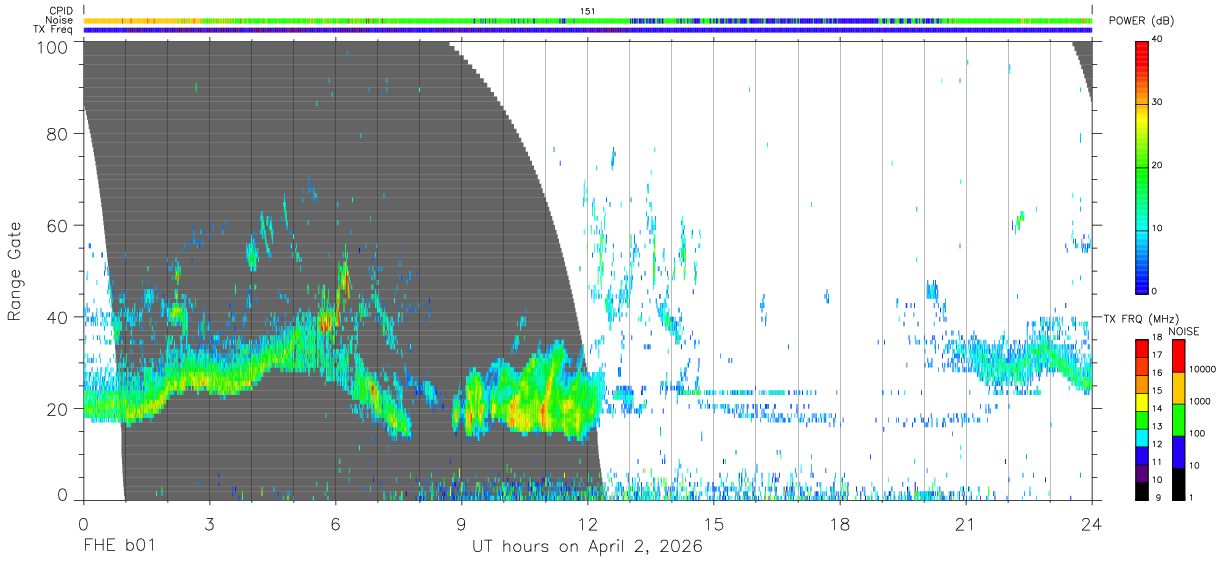This screenshot has width=1228, height=567.
Task: Select the CPID value 151
Action: (587, 11)
